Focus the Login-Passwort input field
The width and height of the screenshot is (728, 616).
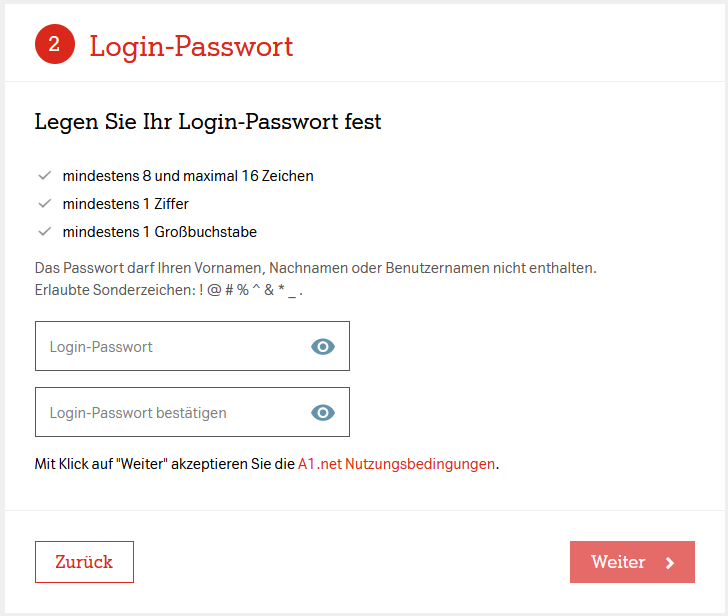pos(170,347)
